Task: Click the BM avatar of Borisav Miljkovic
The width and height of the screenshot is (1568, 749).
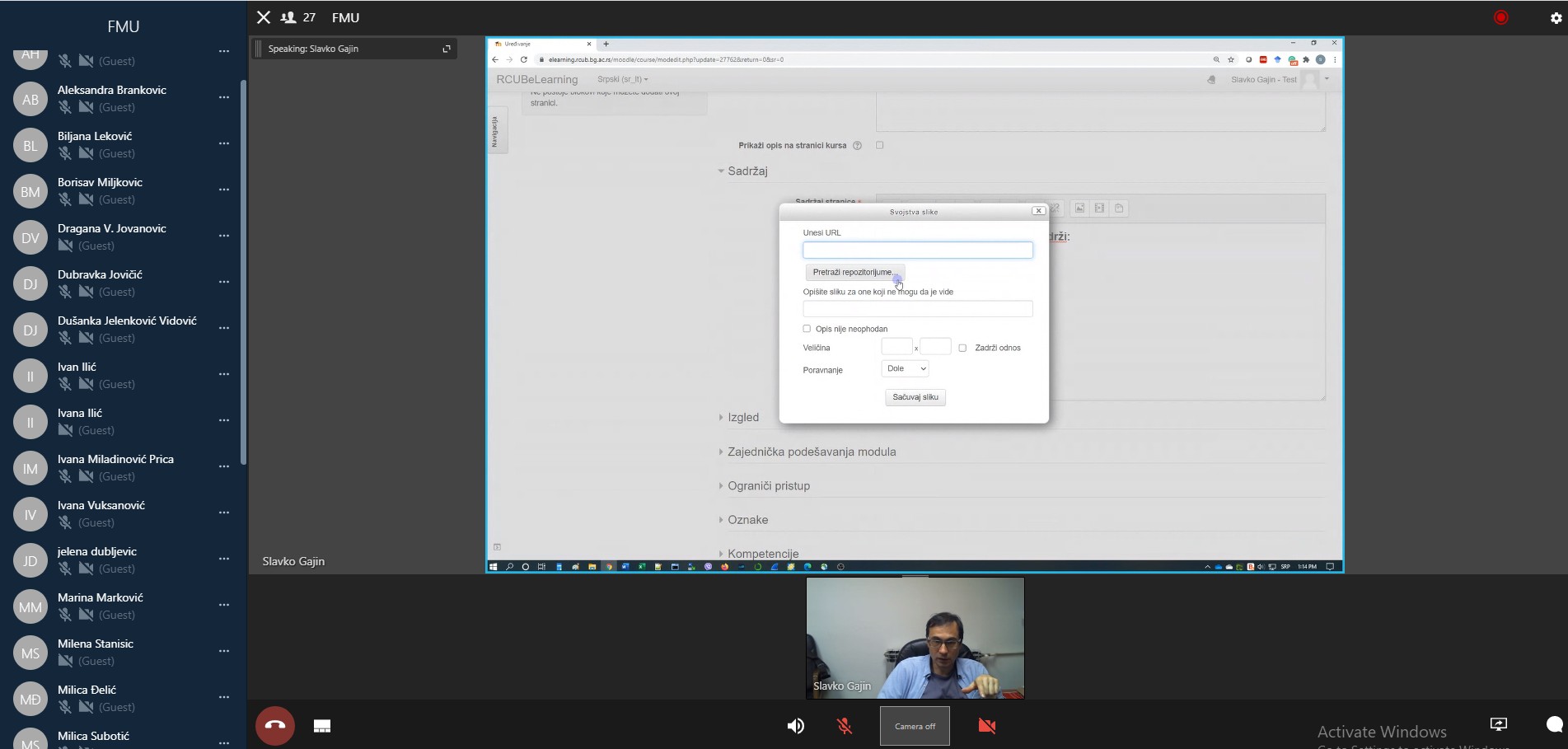Action: point(30,192)
